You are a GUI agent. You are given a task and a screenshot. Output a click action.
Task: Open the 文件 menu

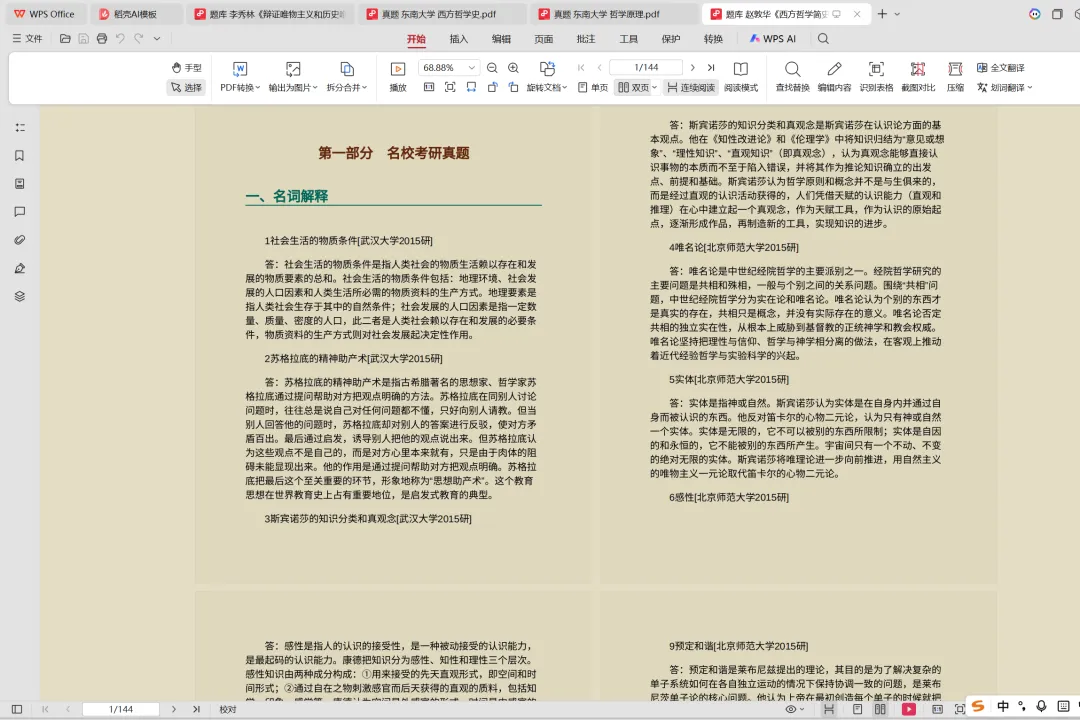coord(28,39)
